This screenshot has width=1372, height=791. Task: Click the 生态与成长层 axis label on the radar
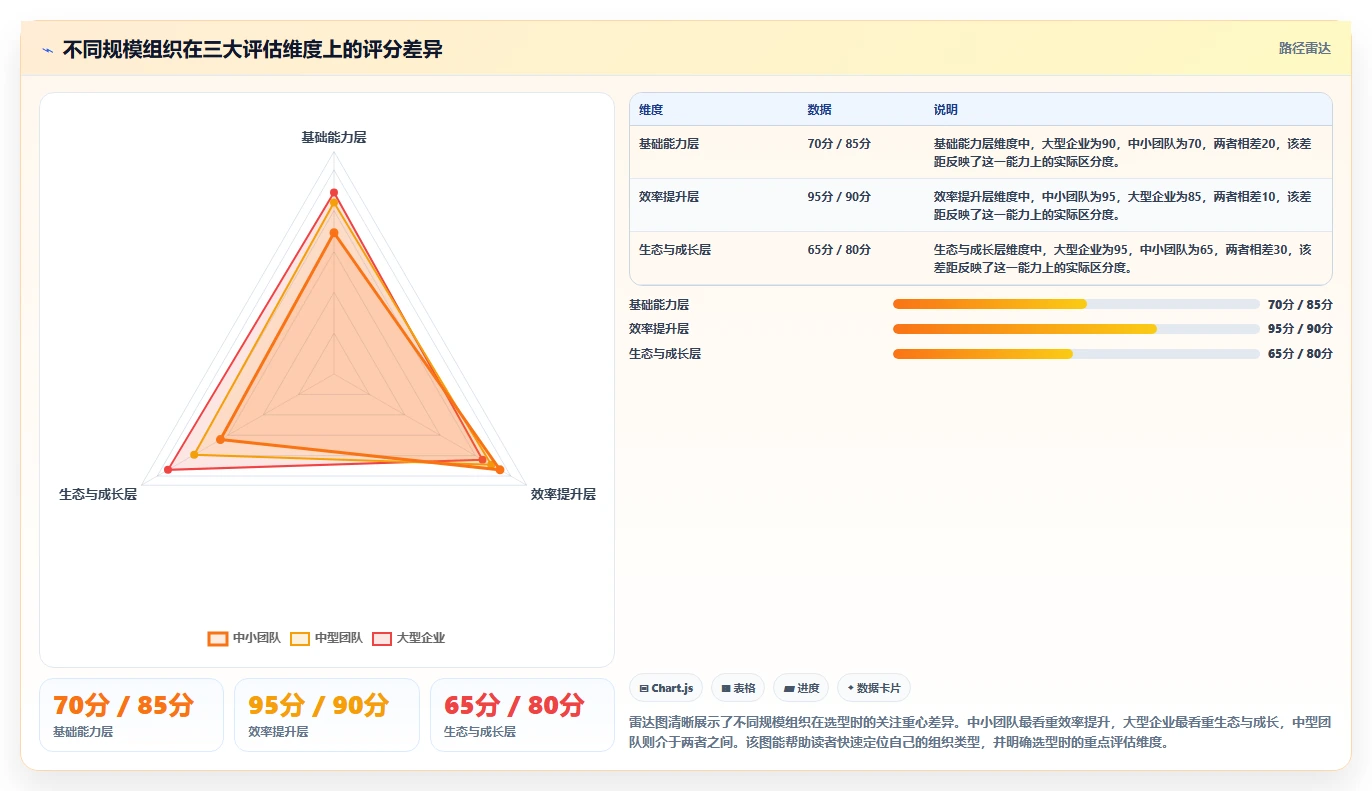98,494
